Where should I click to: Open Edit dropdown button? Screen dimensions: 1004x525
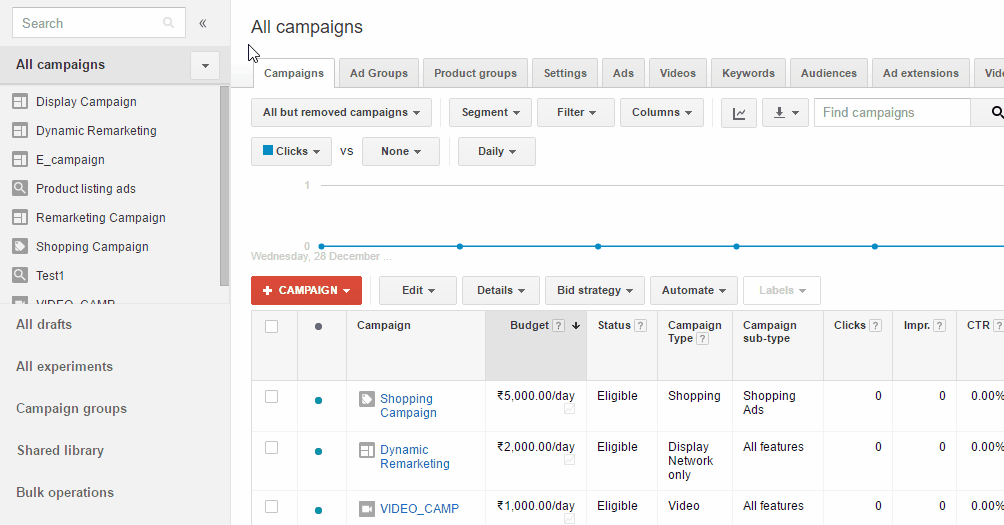(417, 291)
